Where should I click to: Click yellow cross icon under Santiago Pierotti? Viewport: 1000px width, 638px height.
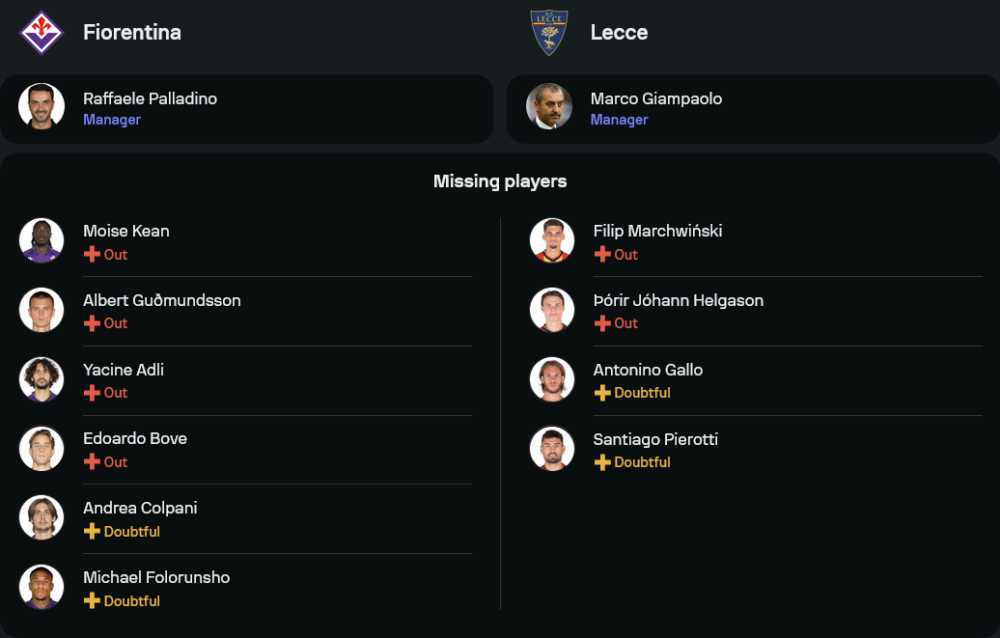click(x=602, y=463)
